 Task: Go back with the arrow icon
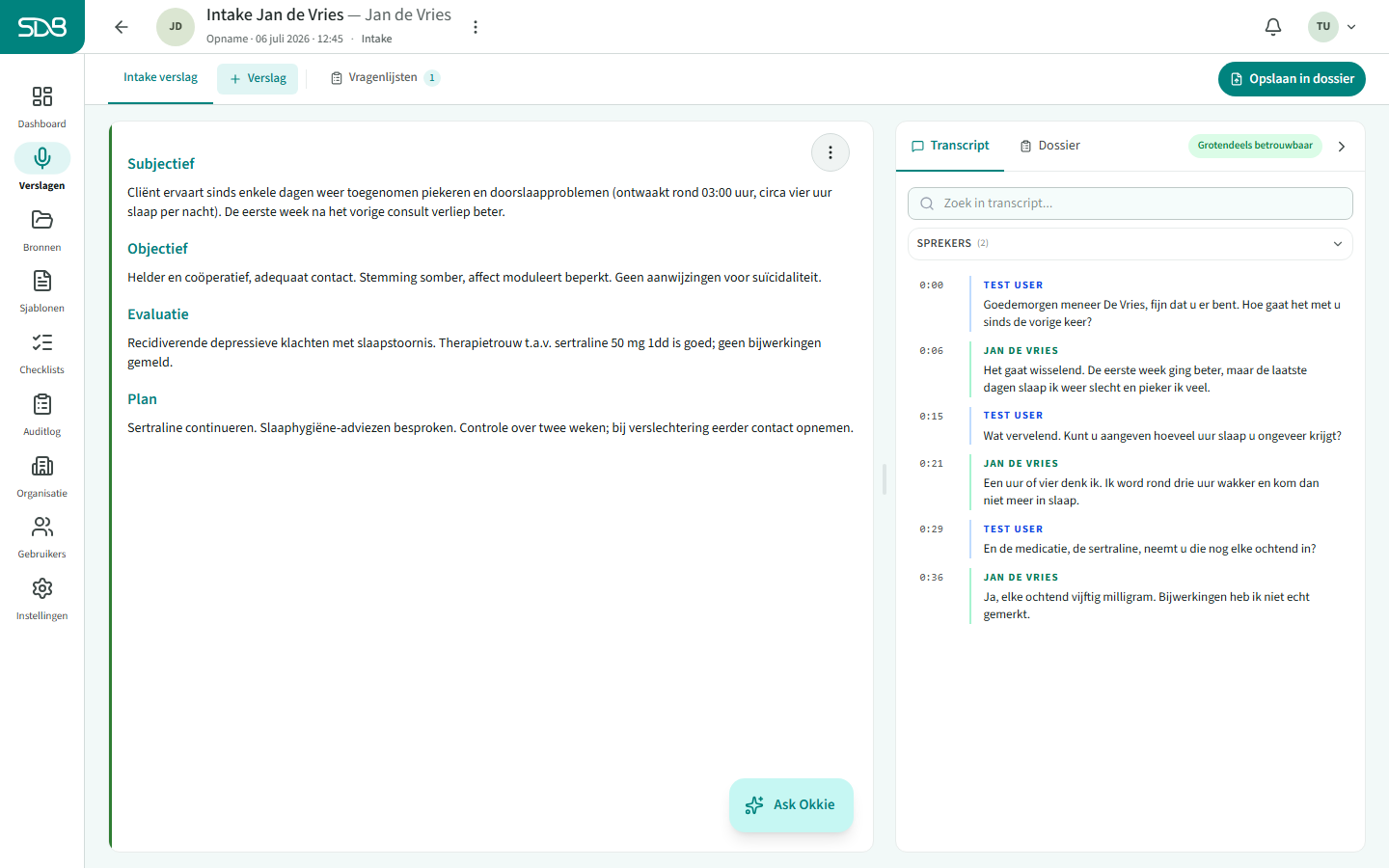(x=122, y=27)
